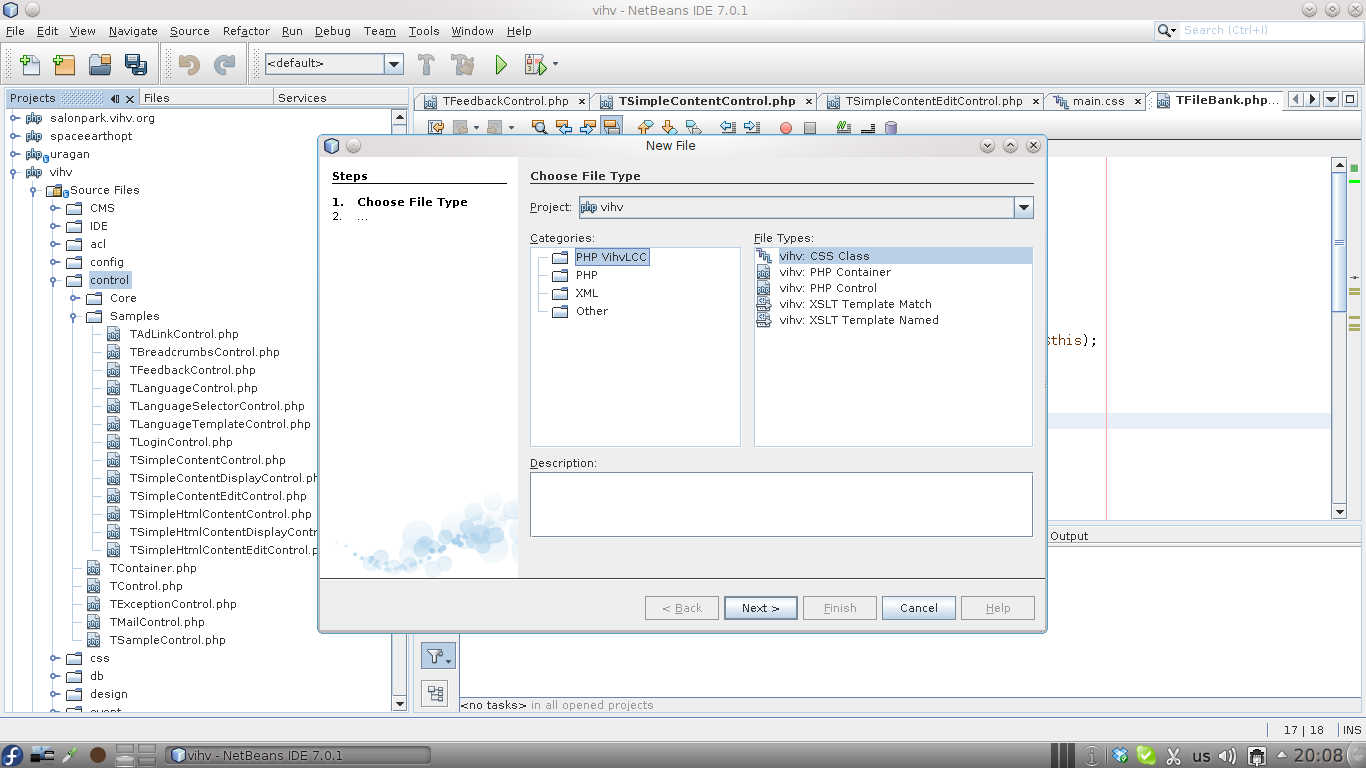
Task: Shift the selected line left
Action: [x=726, y=128]
